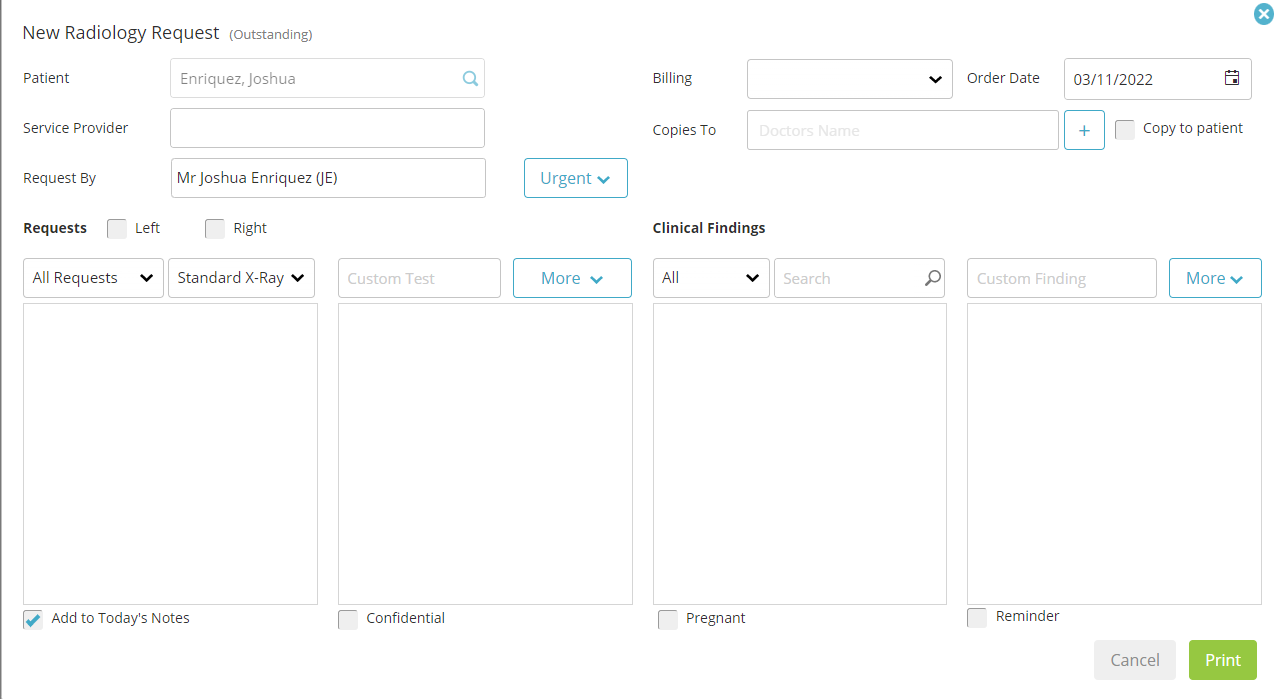Close the New Radiology Request dialog

pos(1264,14)
